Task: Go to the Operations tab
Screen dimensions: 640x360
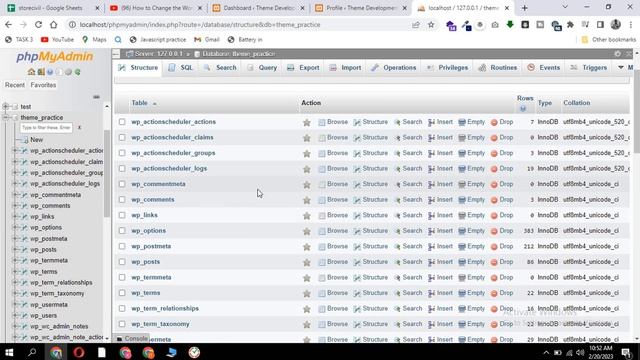Action: pos(394,68)
